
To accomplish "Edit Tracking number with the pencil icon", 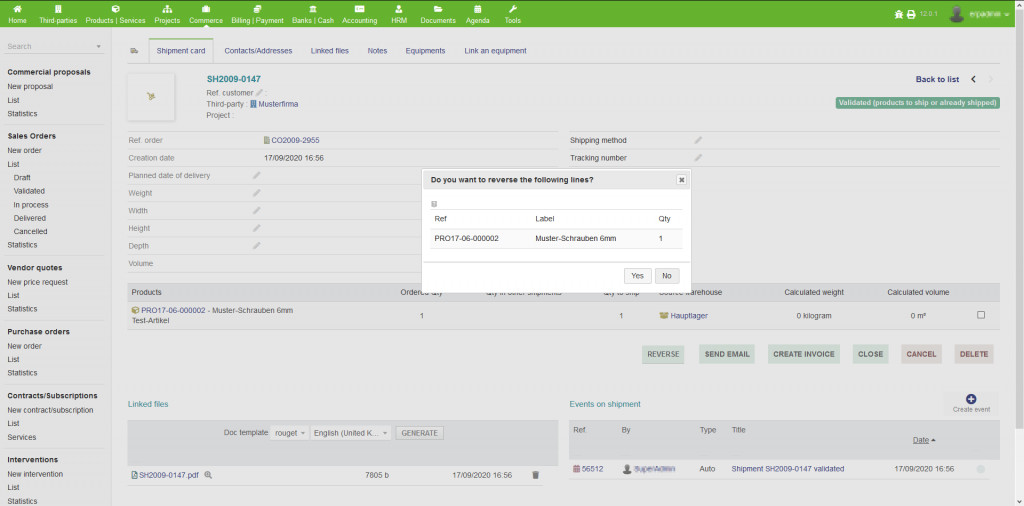I will tap(698, 158).
